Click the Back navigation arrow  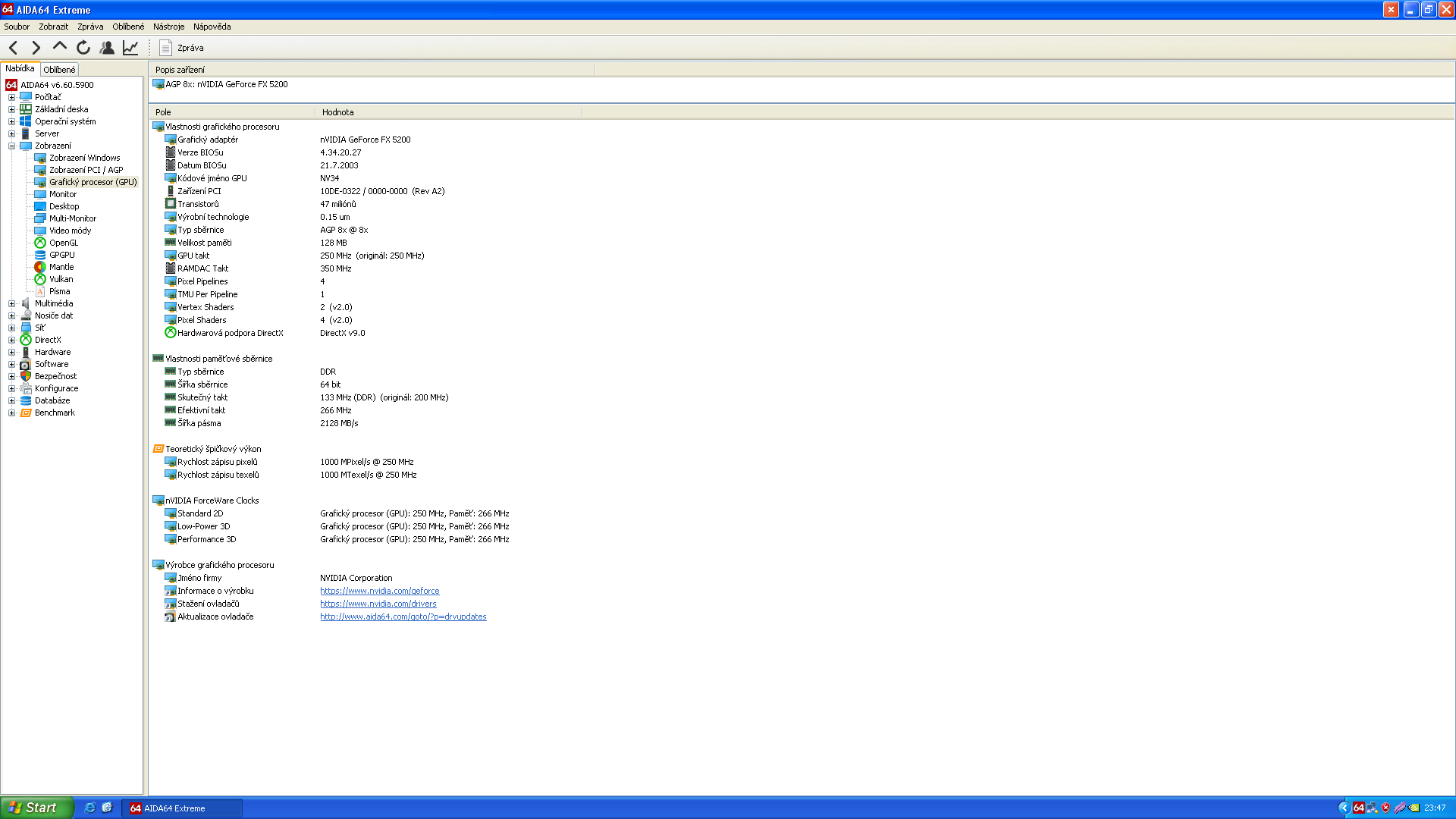[14, 48]
